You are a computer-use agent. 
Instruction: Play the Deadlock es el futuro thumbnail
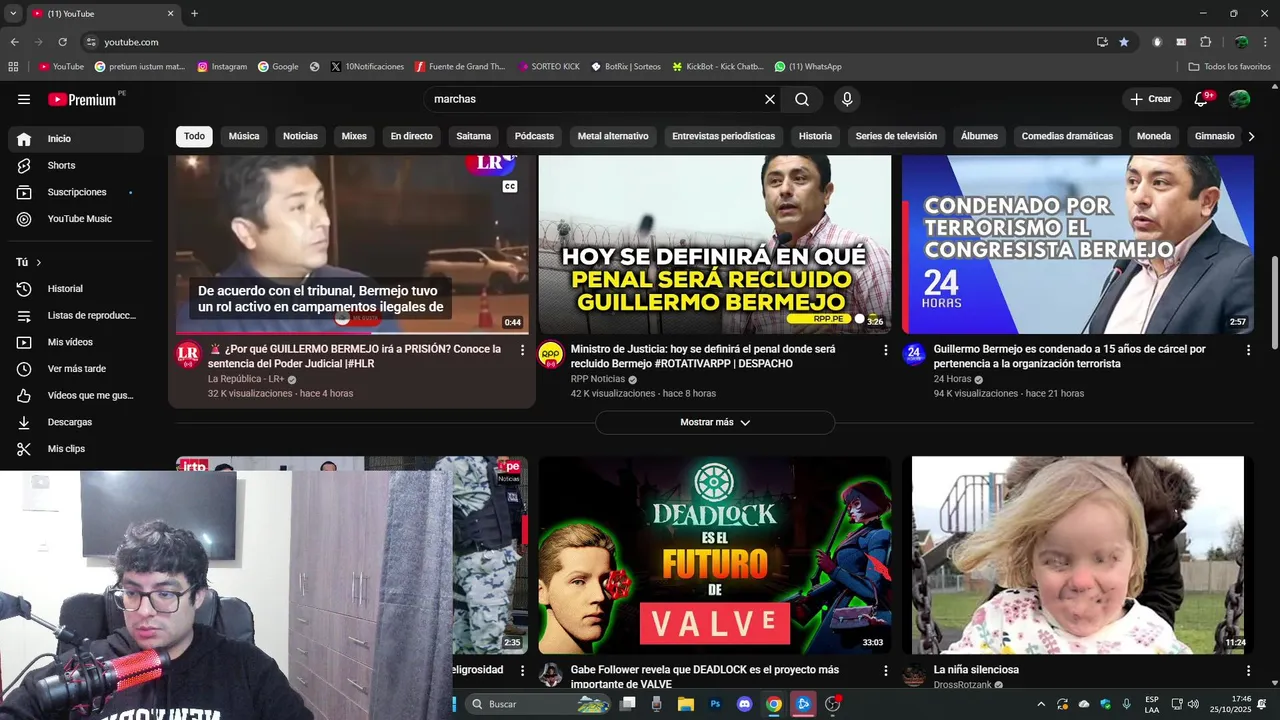tap(715, 555)
